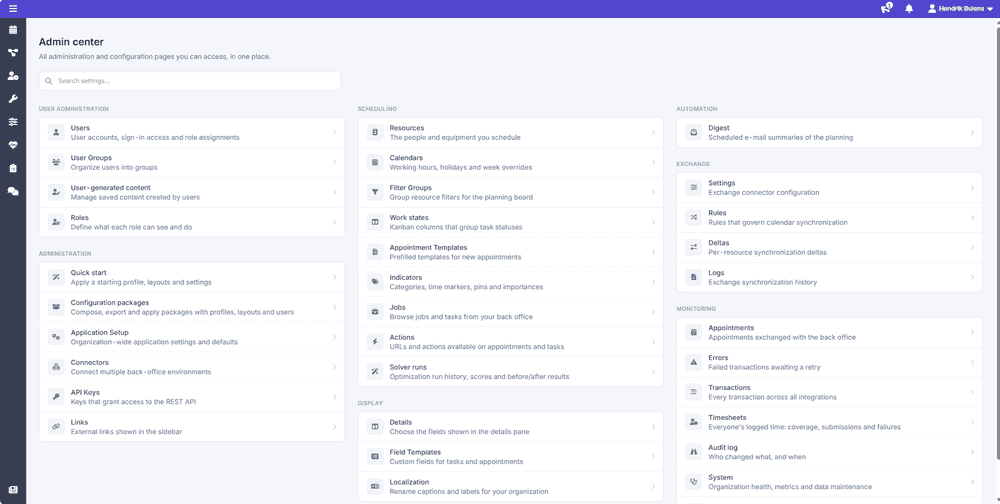Screen dimensions: 1000x504
Task: Open the bottom sidebar book icon
Action: point(13,490)
